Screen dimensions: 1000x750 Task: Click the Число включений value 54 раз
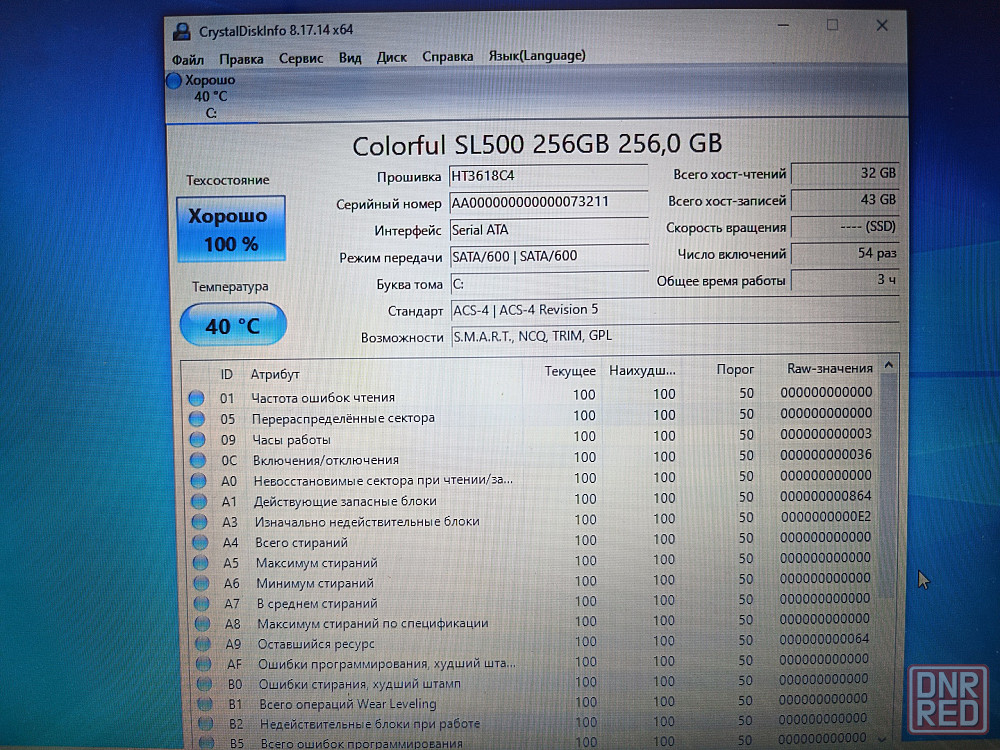[x=845, y=253]
